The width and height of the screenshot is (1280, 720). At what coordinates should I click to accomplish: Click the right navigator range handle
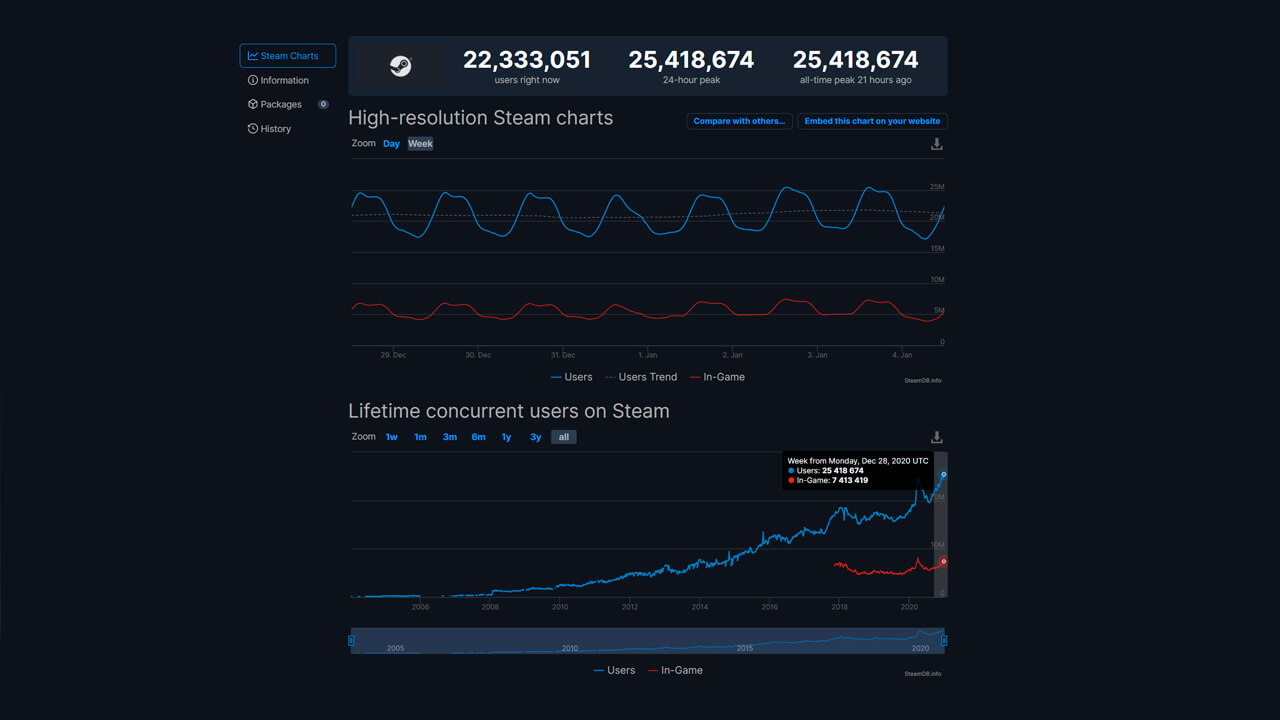tap(944, 640)
